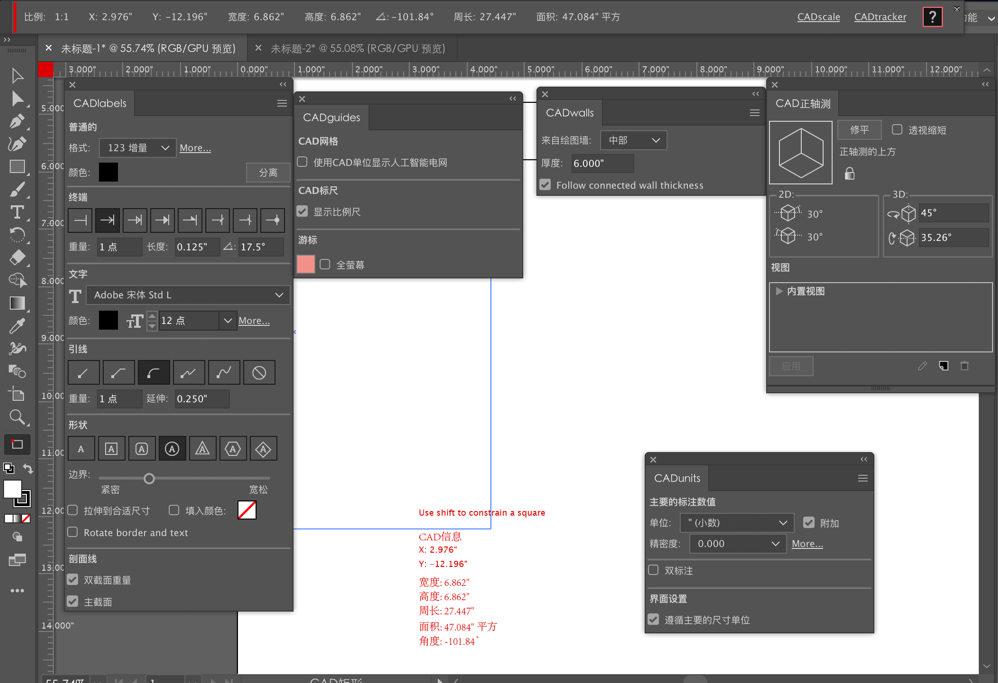Open the CADlabels panel menu
This screenshot has height=683, width=998.
(282, 103)
